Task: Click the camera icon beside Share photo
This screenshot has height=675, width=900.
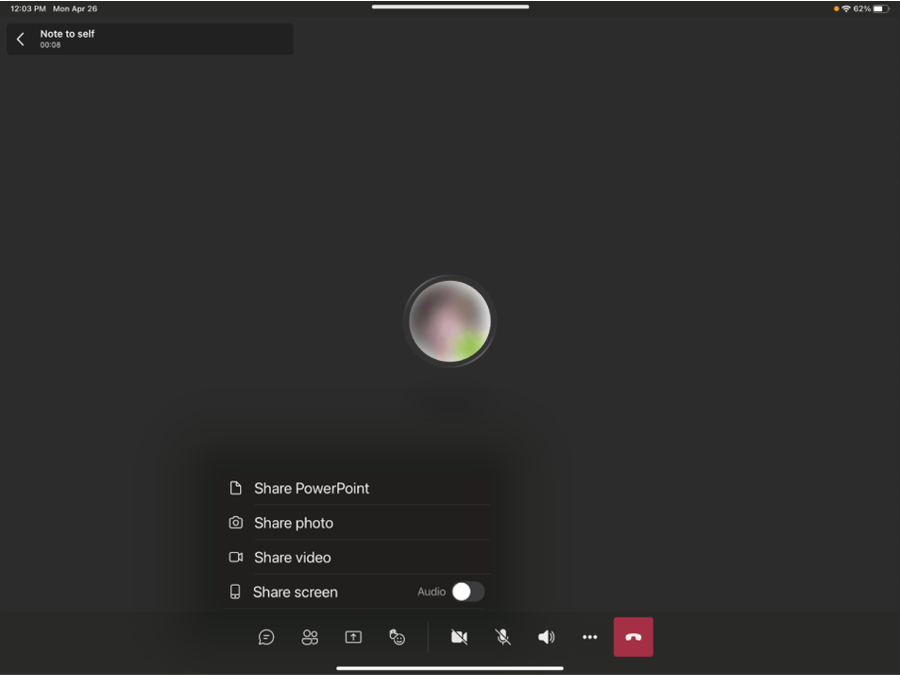Action: click(236, 523)
